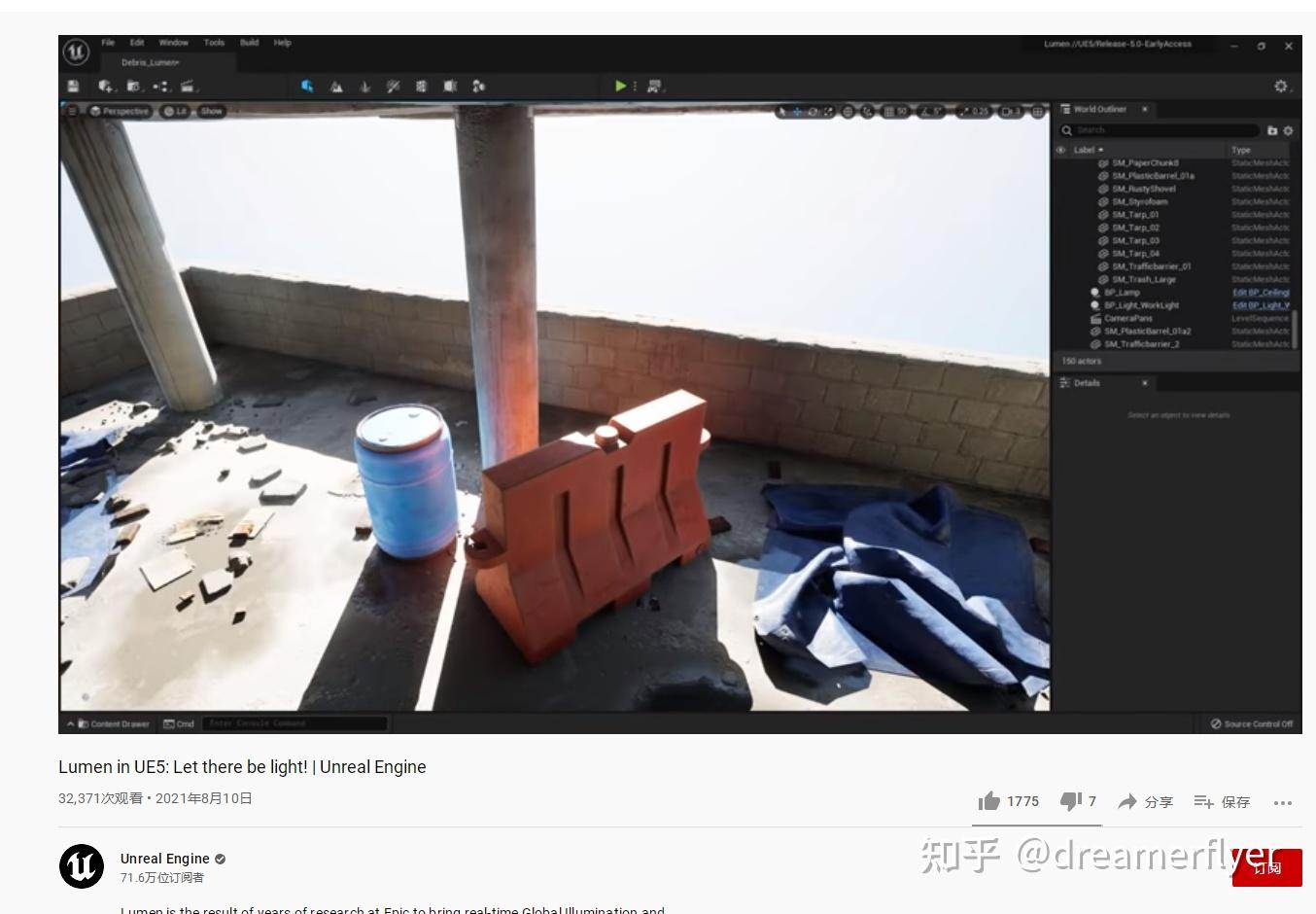Switch to the Debris_Lumen level tab
Image resolution: width=1316 pixels, height=914 pixels.
151,61
